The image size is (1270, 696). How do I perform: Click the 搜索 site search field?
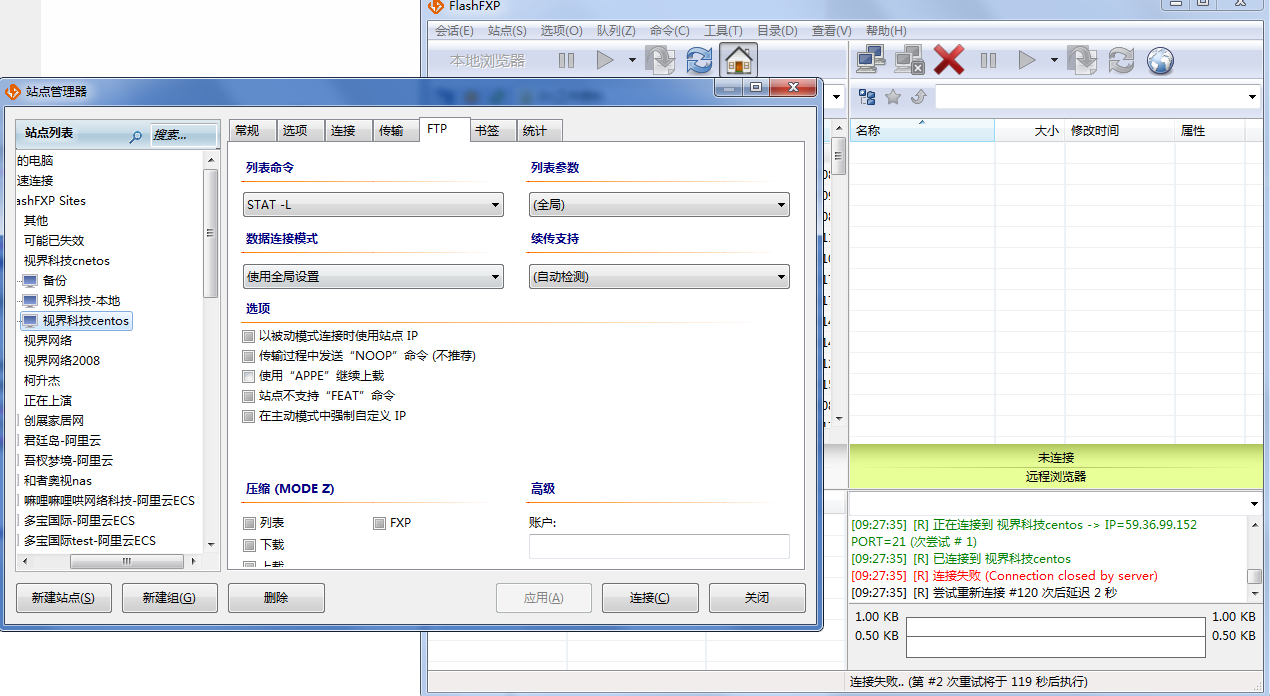coord(184,135)
